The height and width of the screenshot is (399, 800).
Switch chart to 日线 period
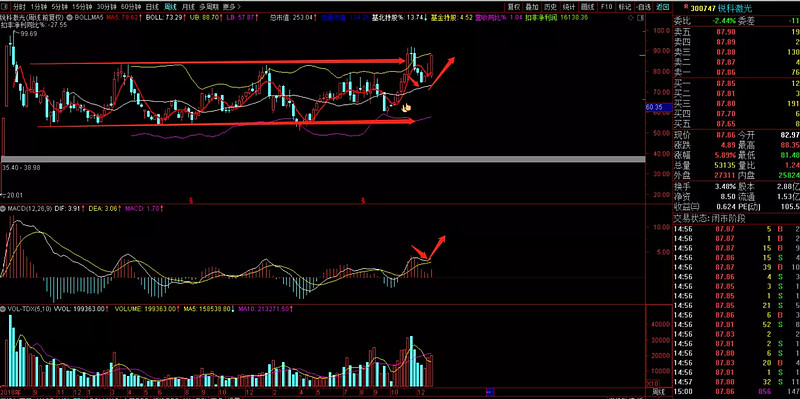152,7
